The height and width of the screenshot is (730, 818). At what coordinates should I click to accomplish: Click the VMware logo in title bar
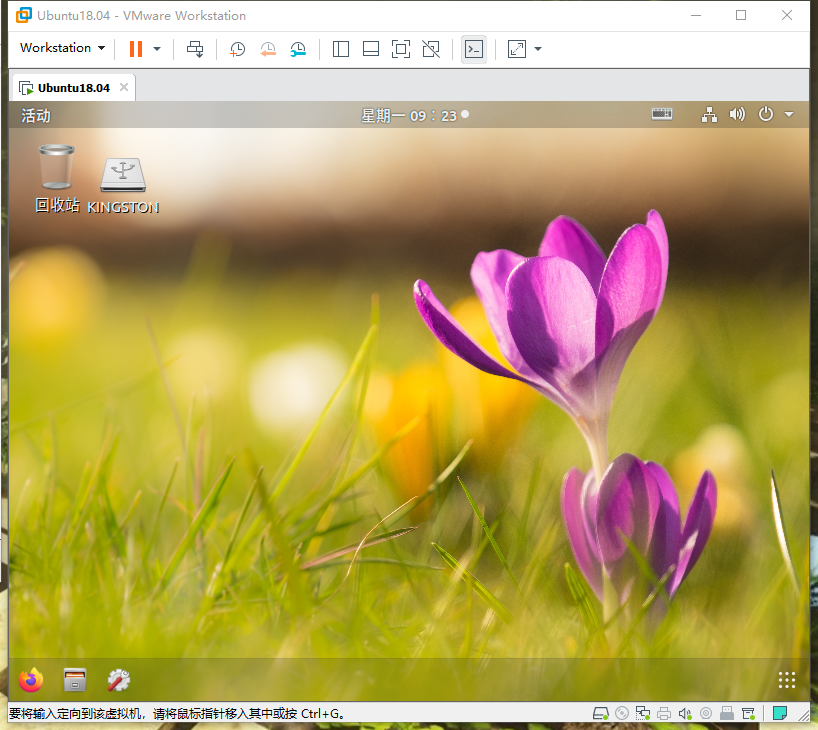pyautogui.click(x=23, y=15)
